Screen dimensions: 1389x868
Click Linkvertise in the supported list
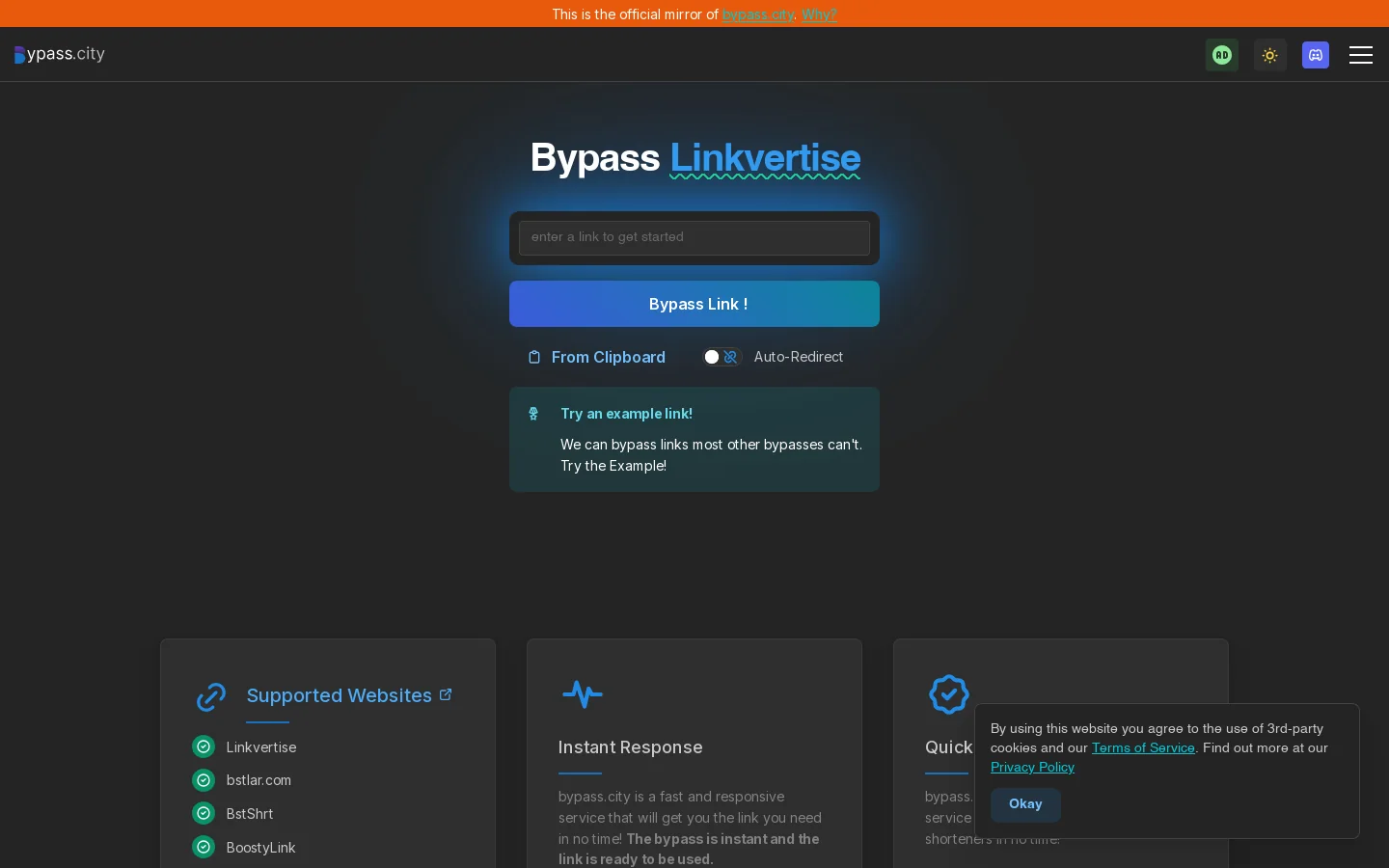(261, 747)
